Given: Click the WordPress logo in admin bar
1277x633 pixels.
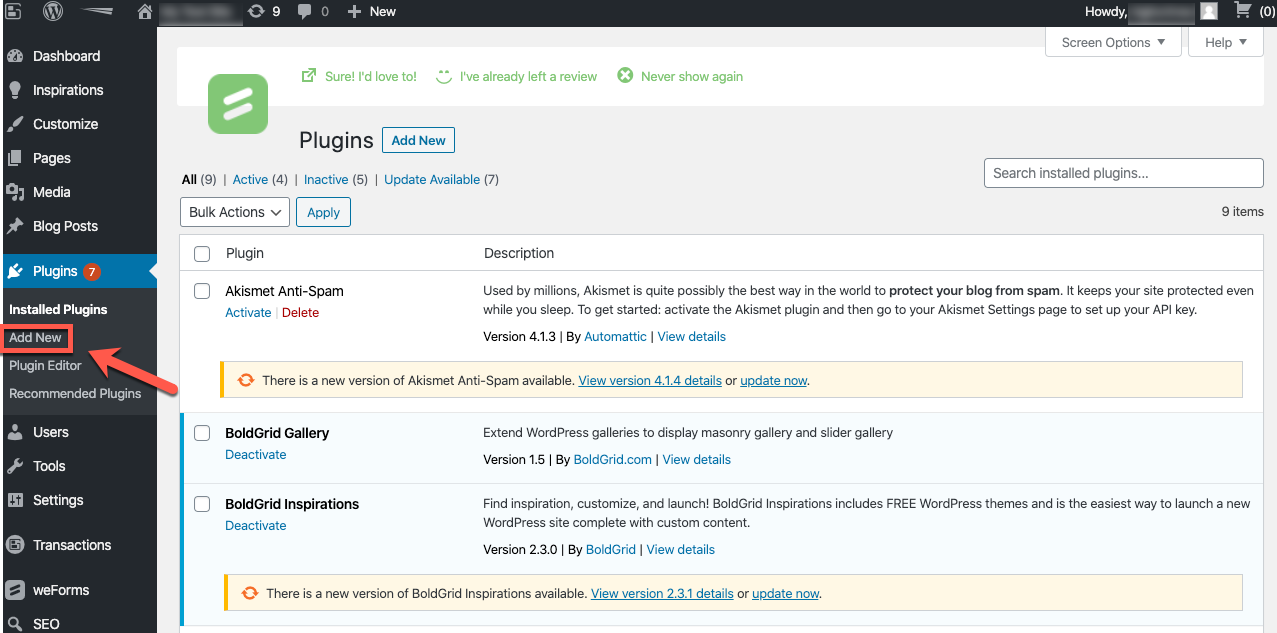Looking at the screenshot, I should [52, 12].
